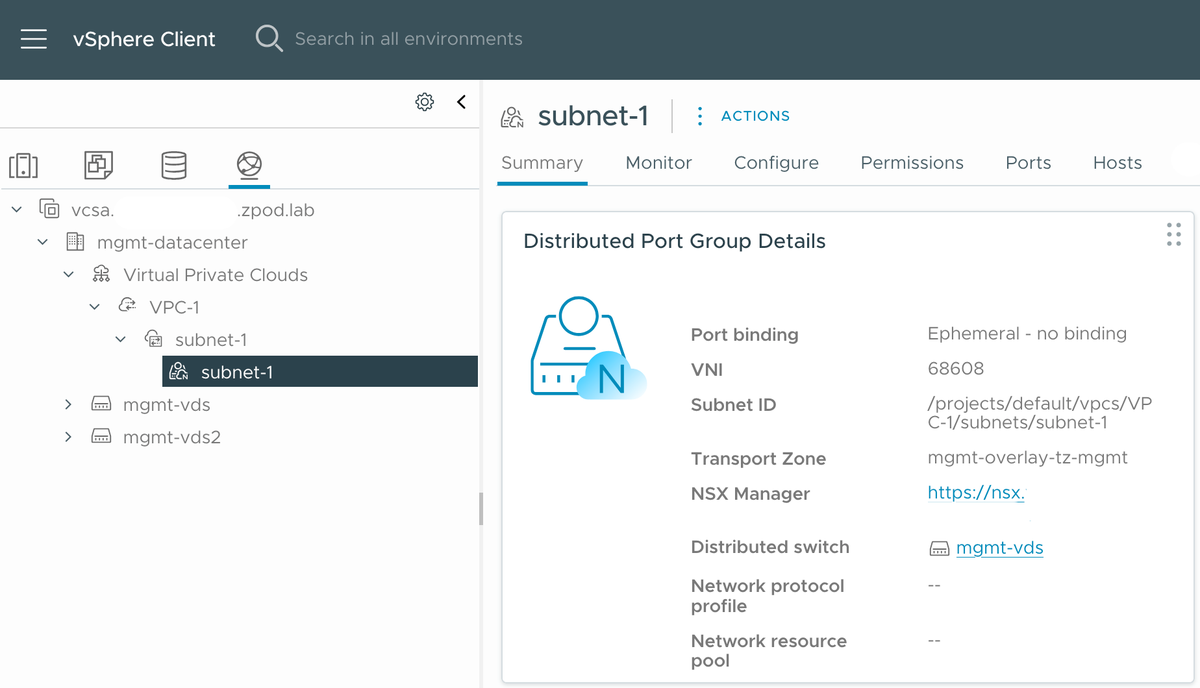
Task: Click the Ephemeral - no binding value
Action: click(1027, 334)
